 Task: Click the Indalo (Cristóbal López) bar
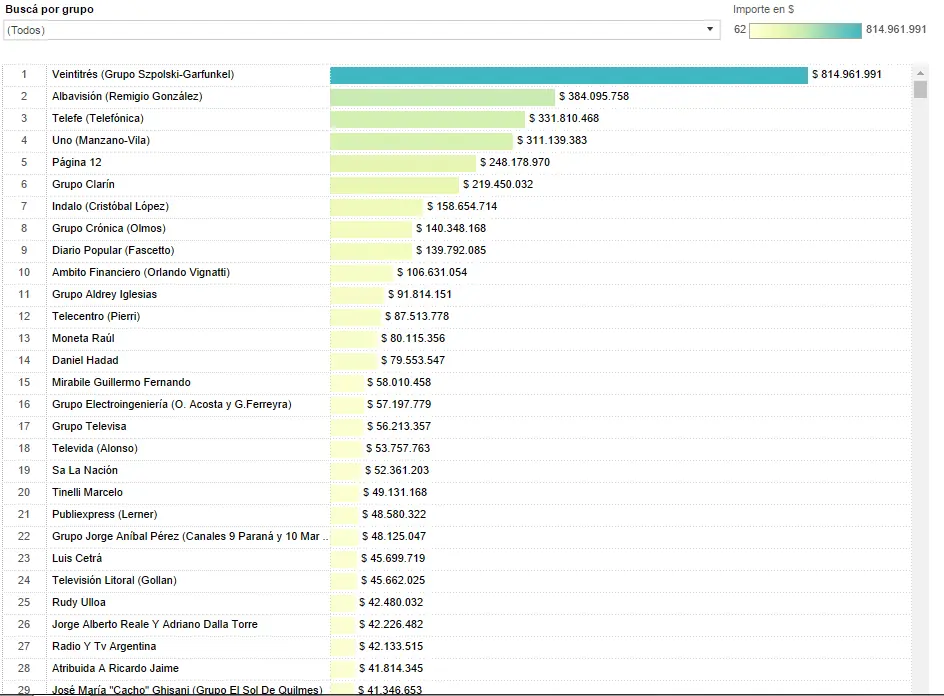click(x=376, y=207)
